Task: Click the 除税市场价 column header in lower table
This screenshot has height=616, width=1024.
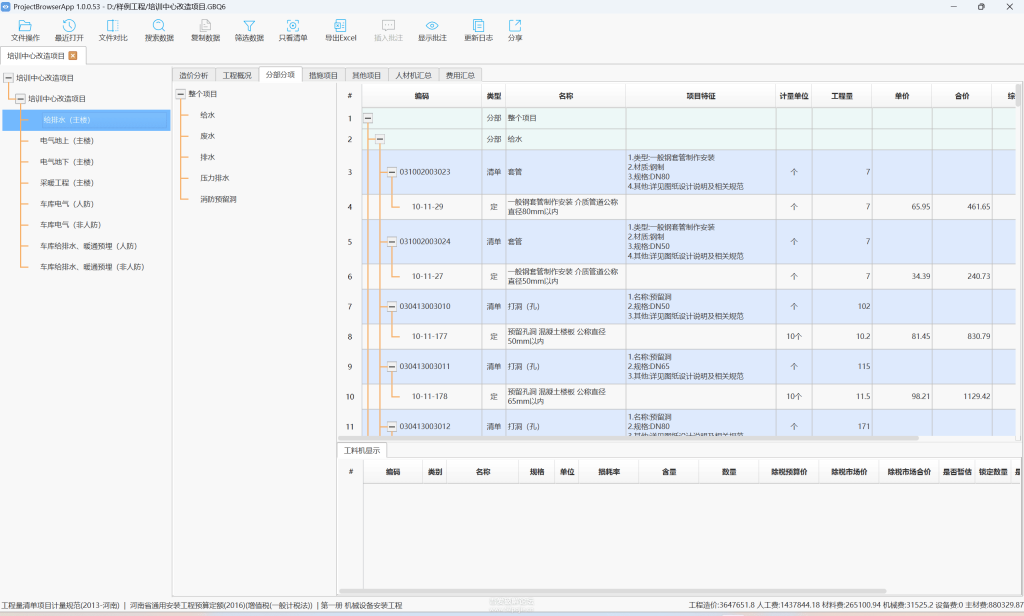Action: coord(849,472)
